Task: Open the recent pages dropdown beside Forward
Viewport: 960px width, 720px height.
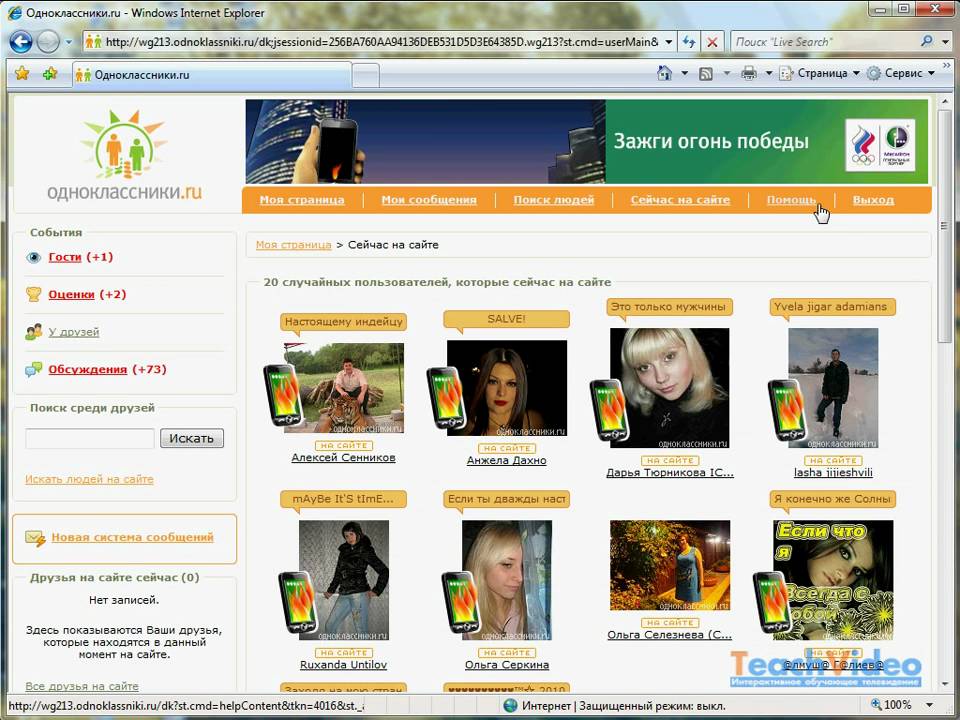Action: pyautogui.click(x=69, y=42)
